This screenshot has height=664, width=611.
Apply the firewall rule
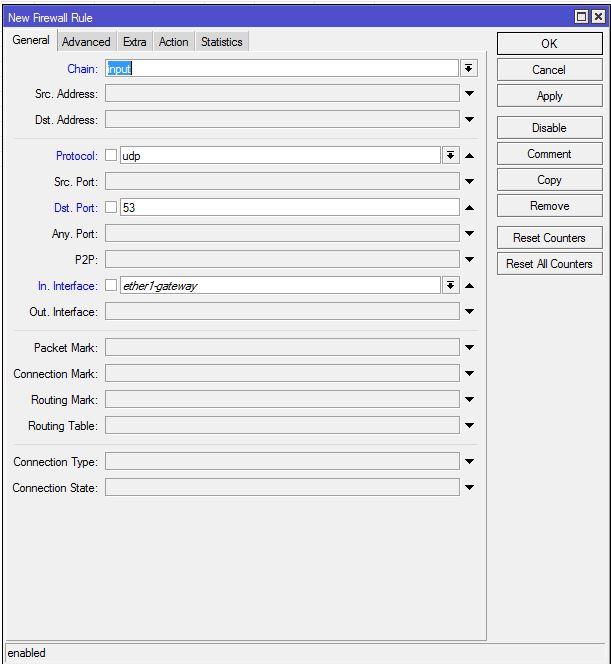550,96
